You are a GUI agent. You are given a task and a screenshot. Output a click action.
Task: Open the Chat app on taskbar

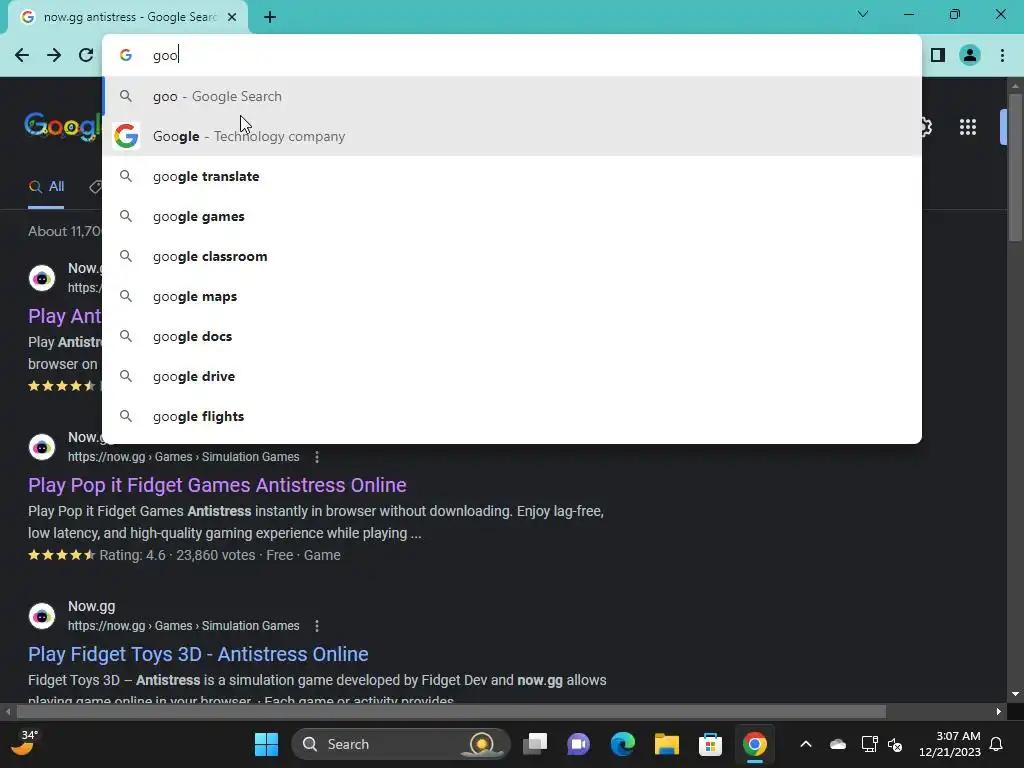[579, 744]
